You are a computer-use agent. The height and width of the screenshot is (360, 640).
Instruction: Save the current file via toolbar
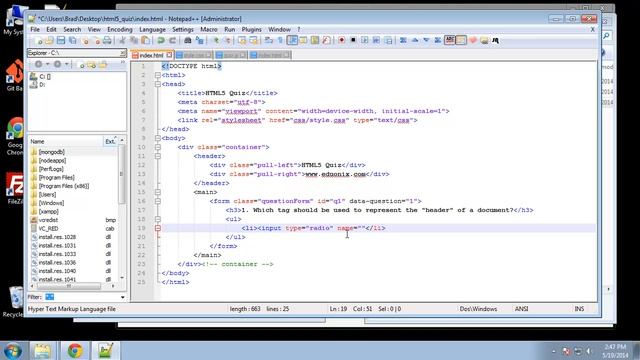[61, 40]
